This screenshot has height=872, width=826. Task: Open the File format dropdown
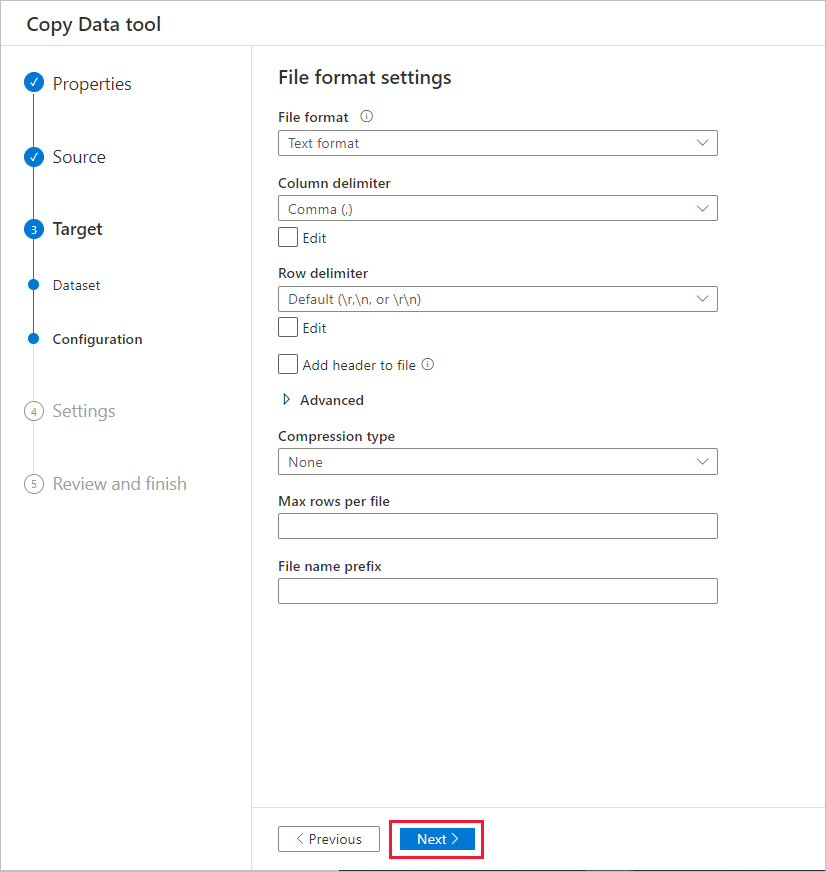(497, 143)
